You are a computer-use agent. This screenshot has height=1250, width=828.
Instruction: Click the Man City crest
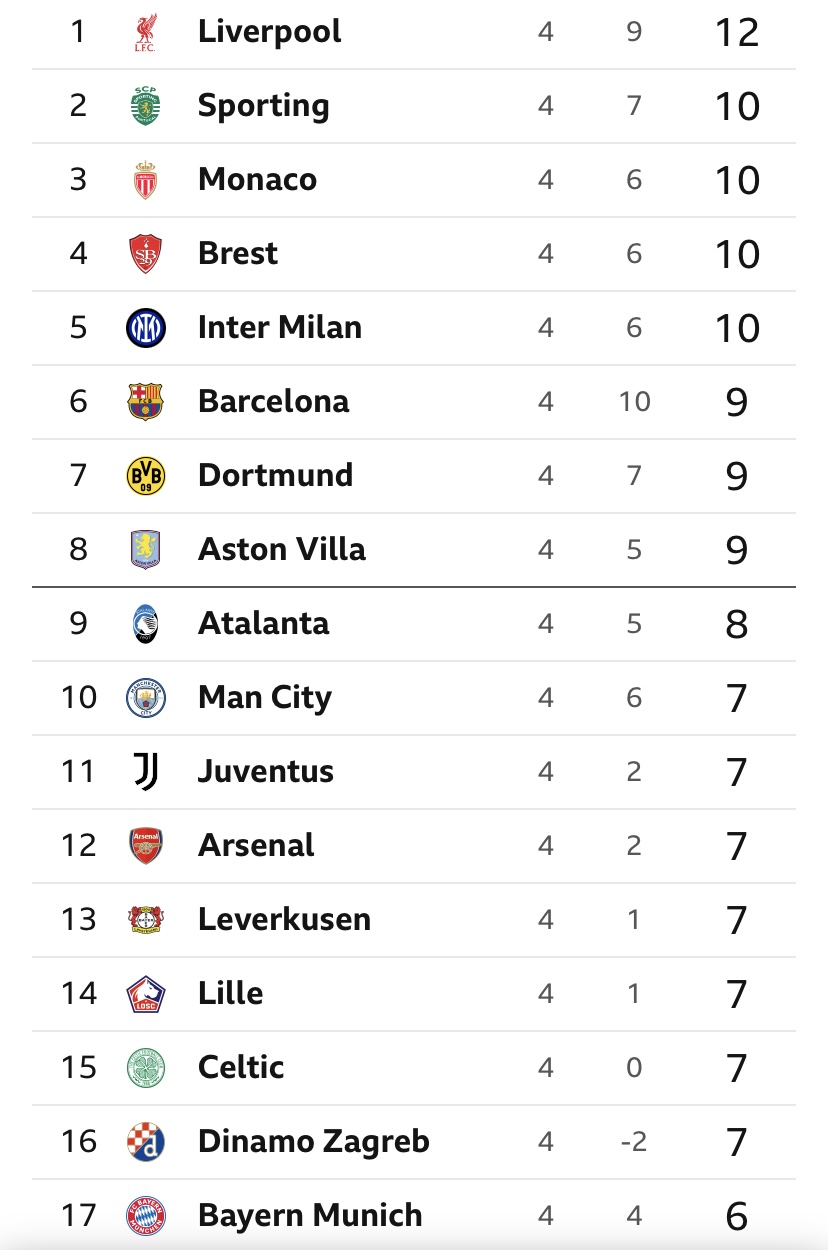click(x=146, y=698)
